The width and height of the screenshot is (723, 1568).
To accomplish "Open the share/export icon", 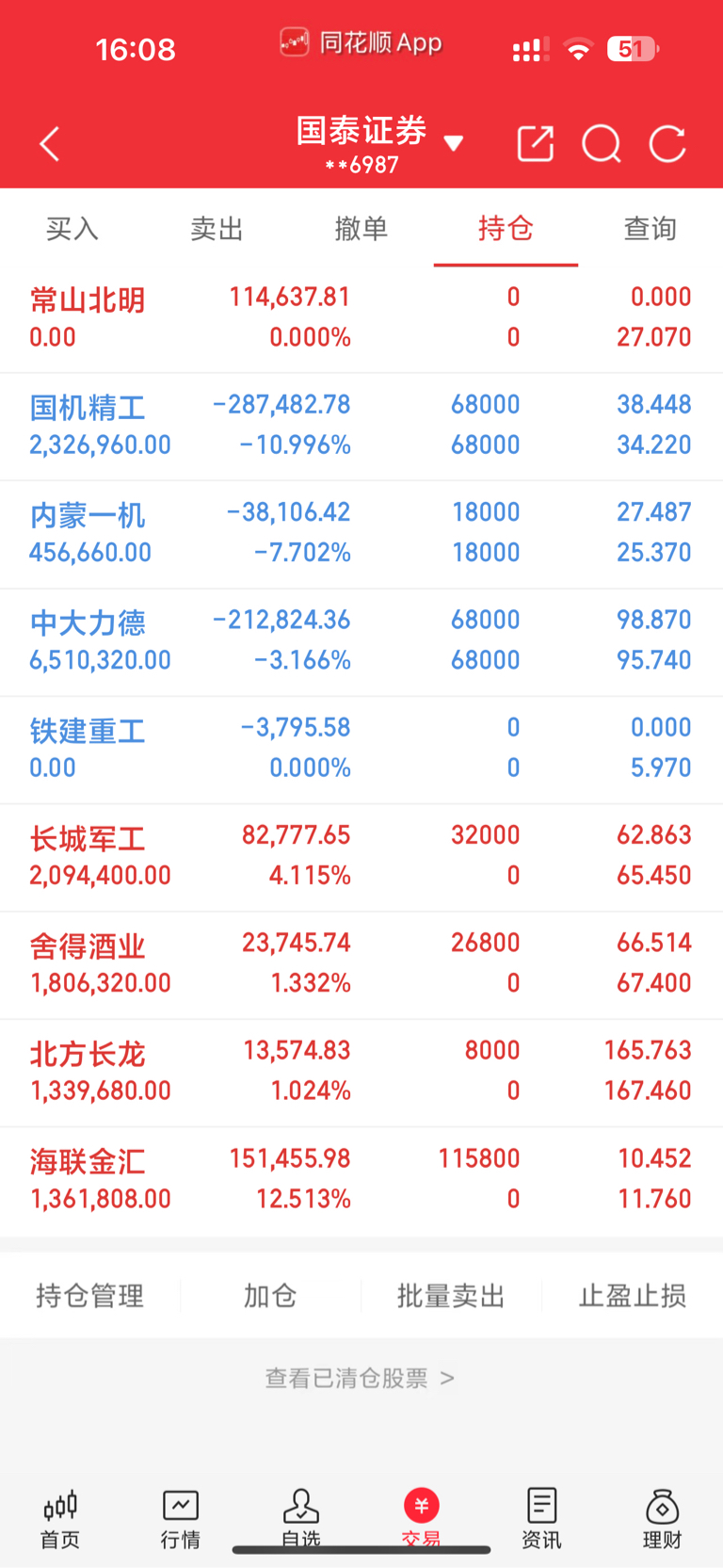I will 536,144.
